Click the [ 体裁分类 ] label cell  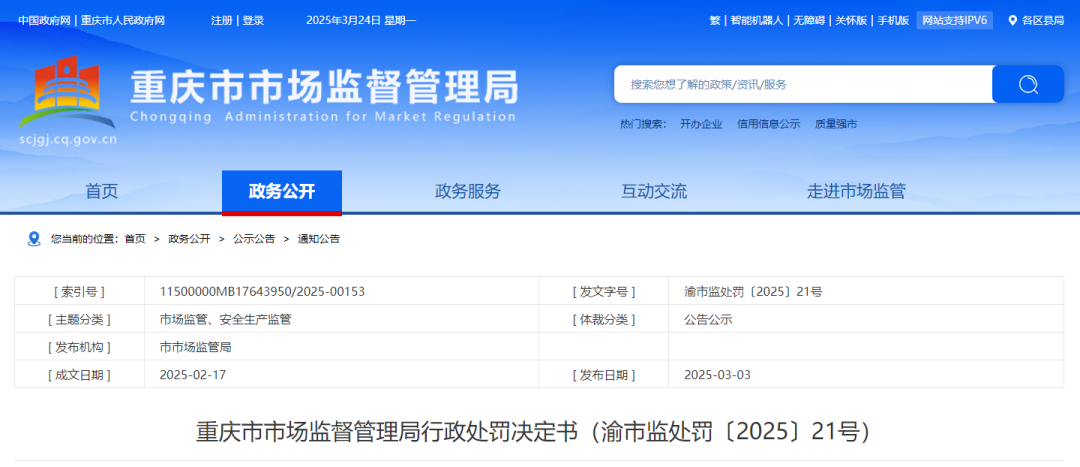coord(603,320)
